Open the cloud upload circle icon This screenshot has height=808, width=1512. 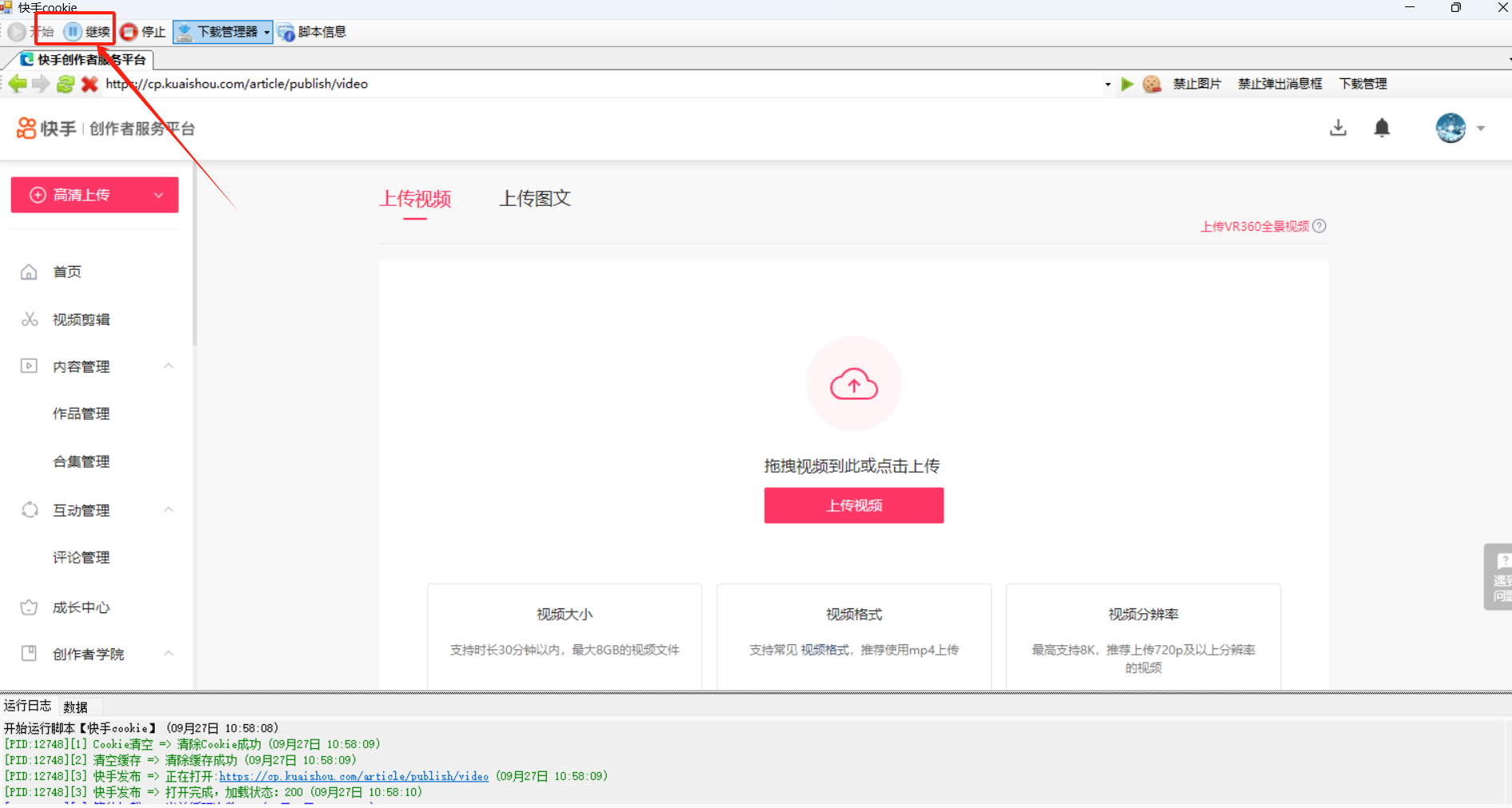pos(853,384)
